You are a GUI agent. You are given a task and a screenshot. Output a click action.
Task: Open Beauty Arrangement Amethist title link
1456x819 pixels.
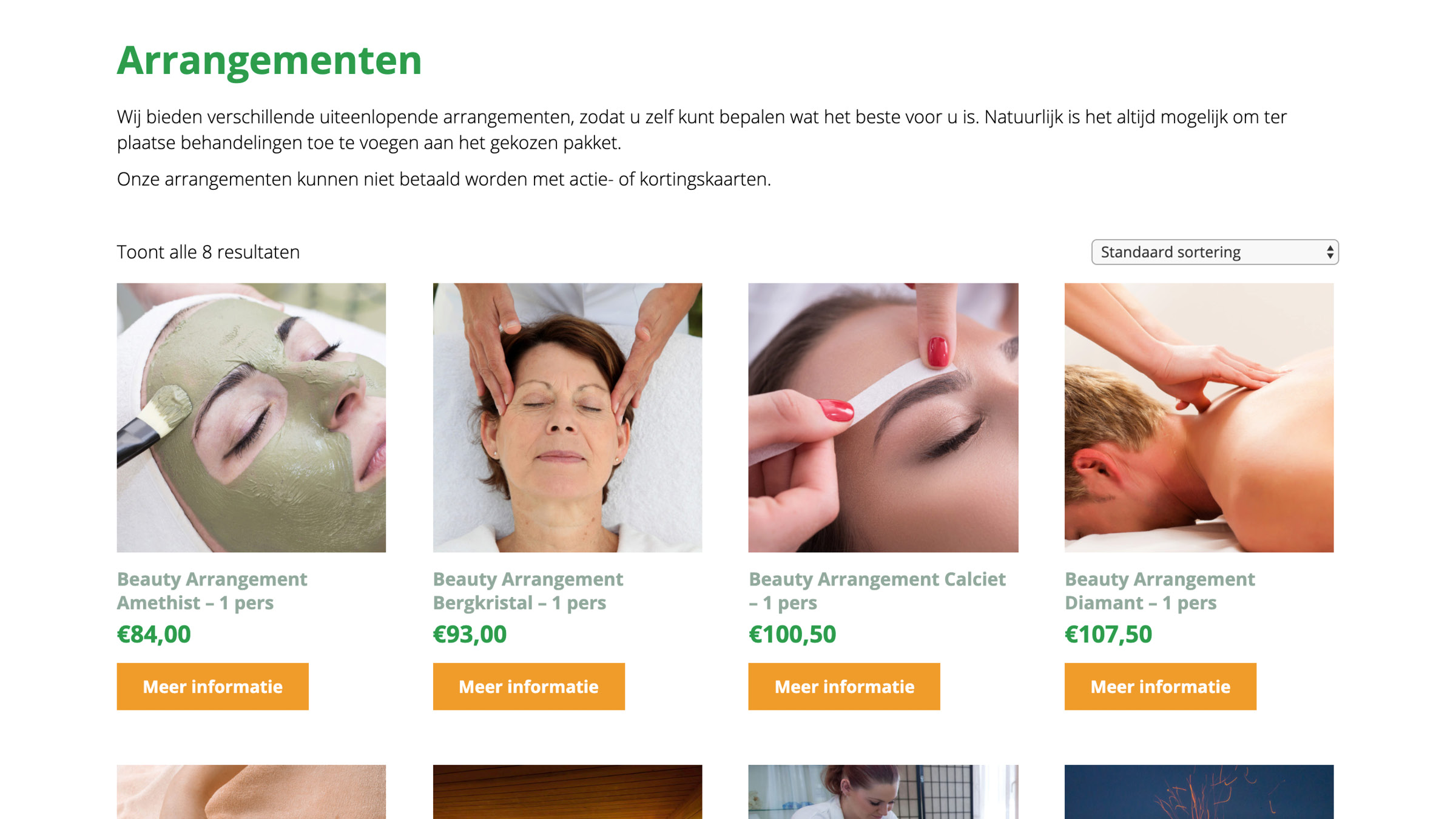(x=212, y=590)
